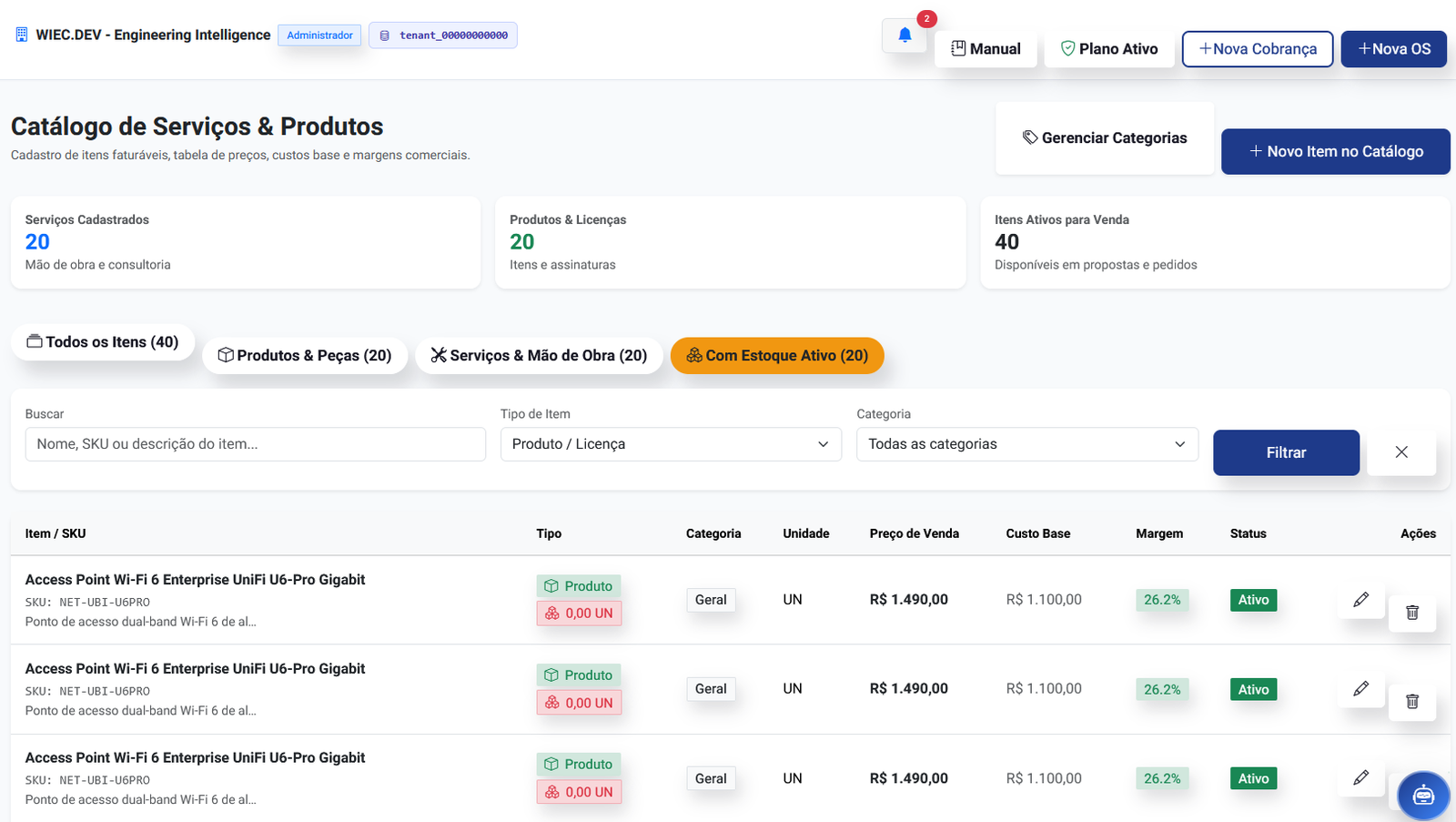Expand the Categoria dropdown
The image size is (1456, 822).
pos(1027,444)
